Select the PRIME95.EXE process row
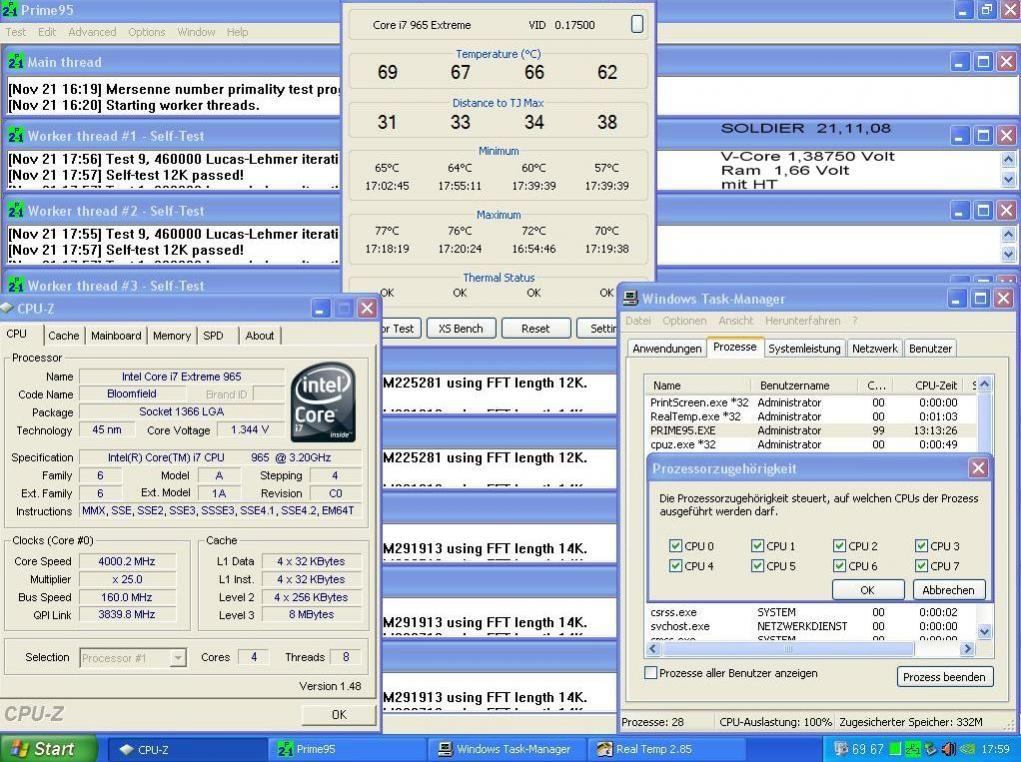 tap(811, 430)
